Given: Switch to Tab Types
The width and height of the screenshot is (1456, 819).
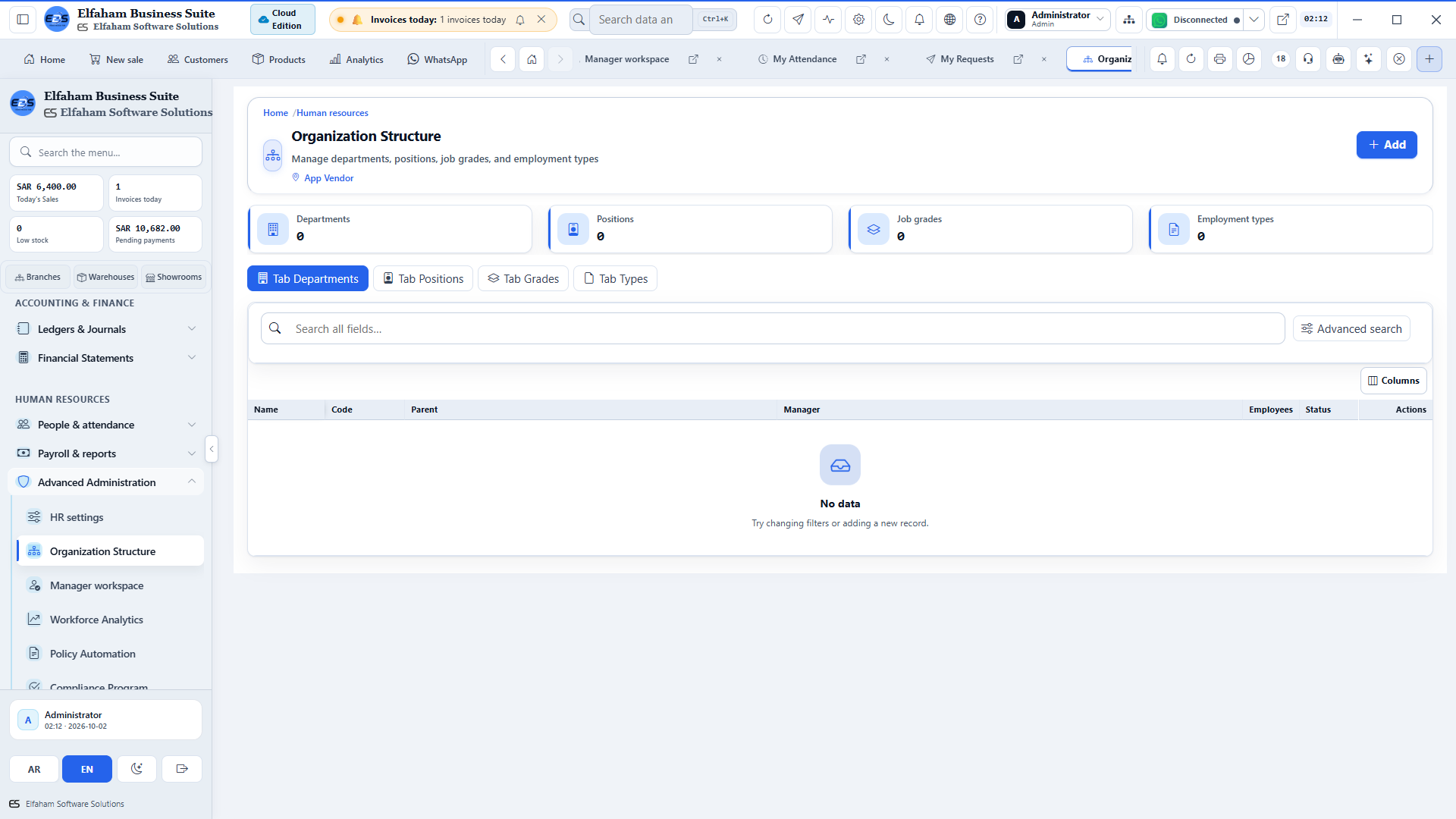Looking at the screenshot, I should tap(616, 278).
